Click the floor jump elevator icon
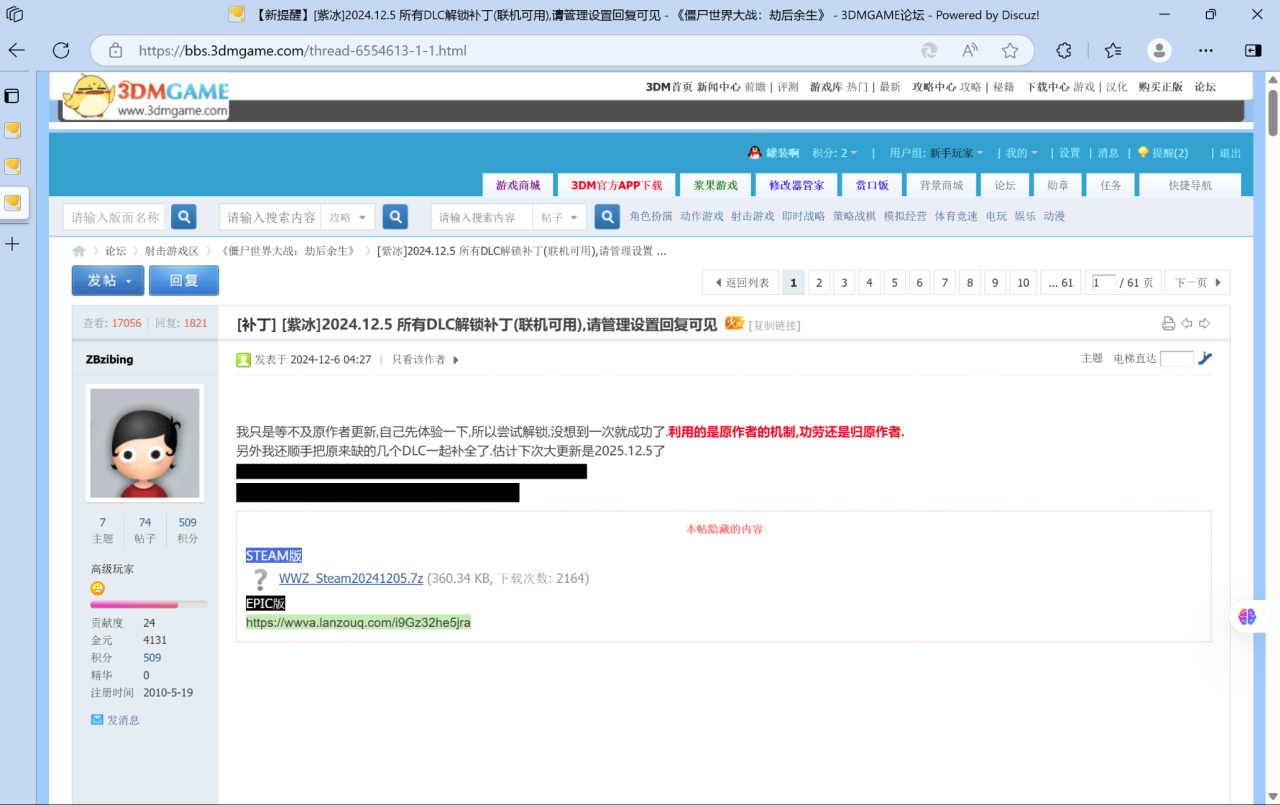Screen dimensions: 1280x805 click(1205, 358)
